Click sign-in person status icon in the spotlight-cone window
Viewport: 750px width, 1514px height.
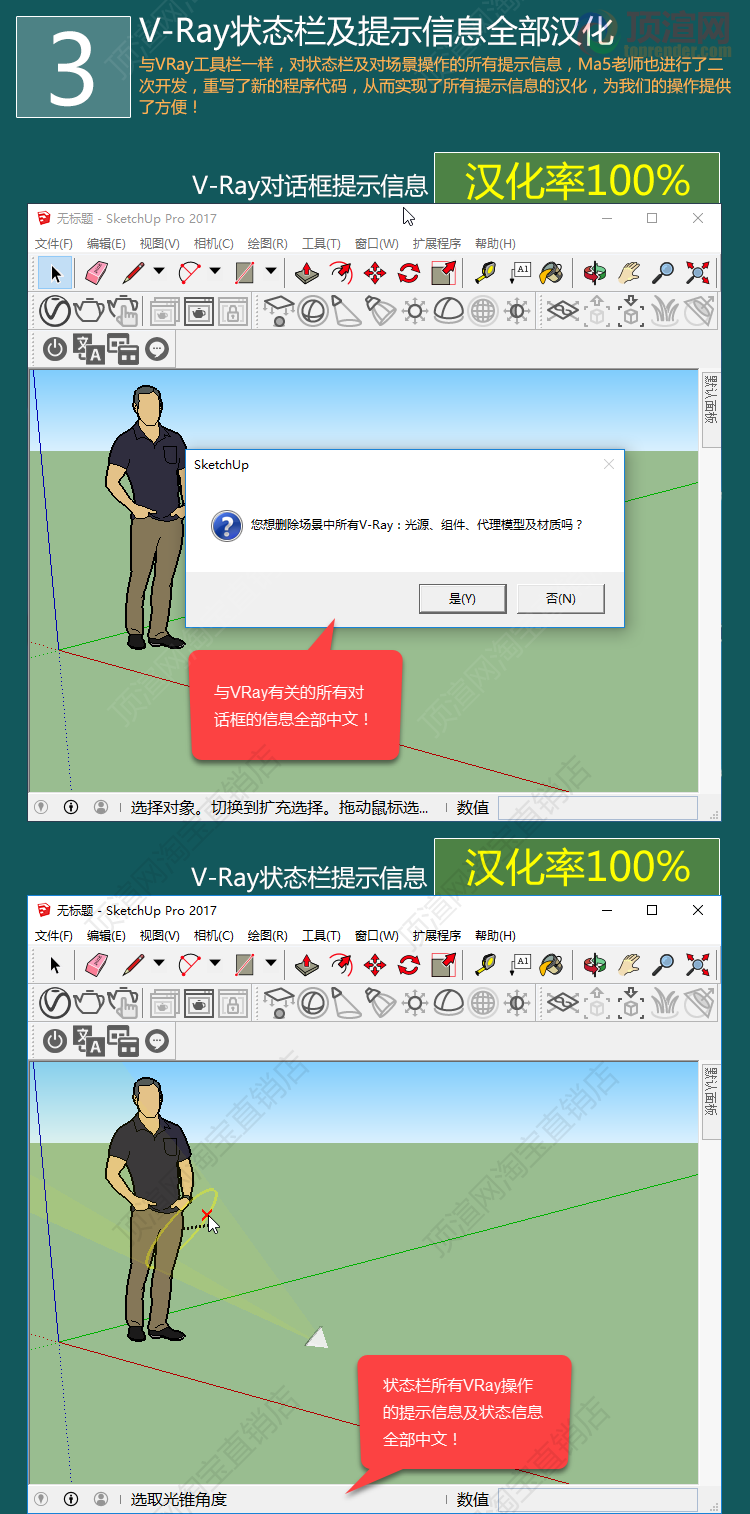(101, 1499)
